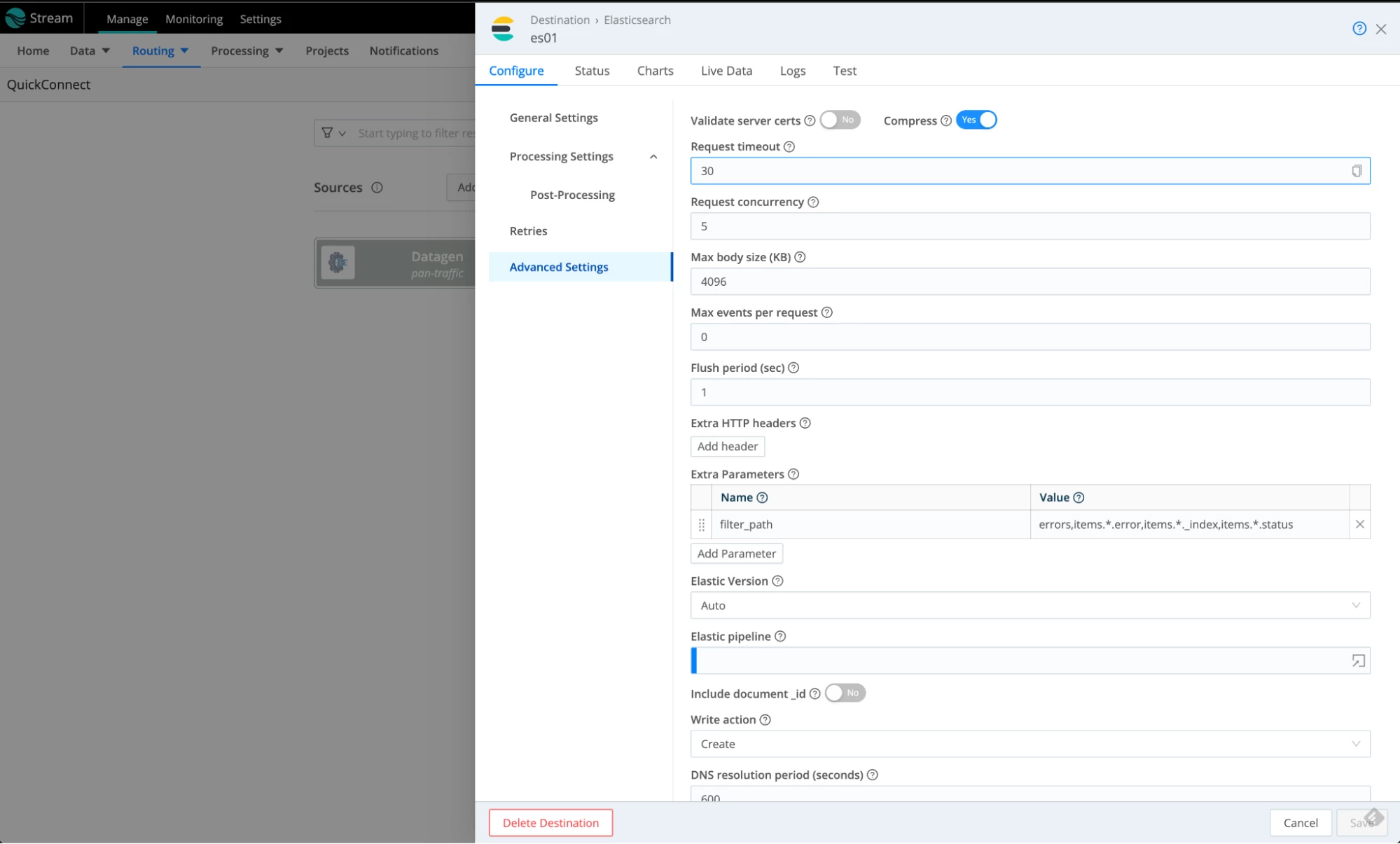Click help icon next to Request timeout
This screenshot has width=1400, height=844.
(789, 146)
